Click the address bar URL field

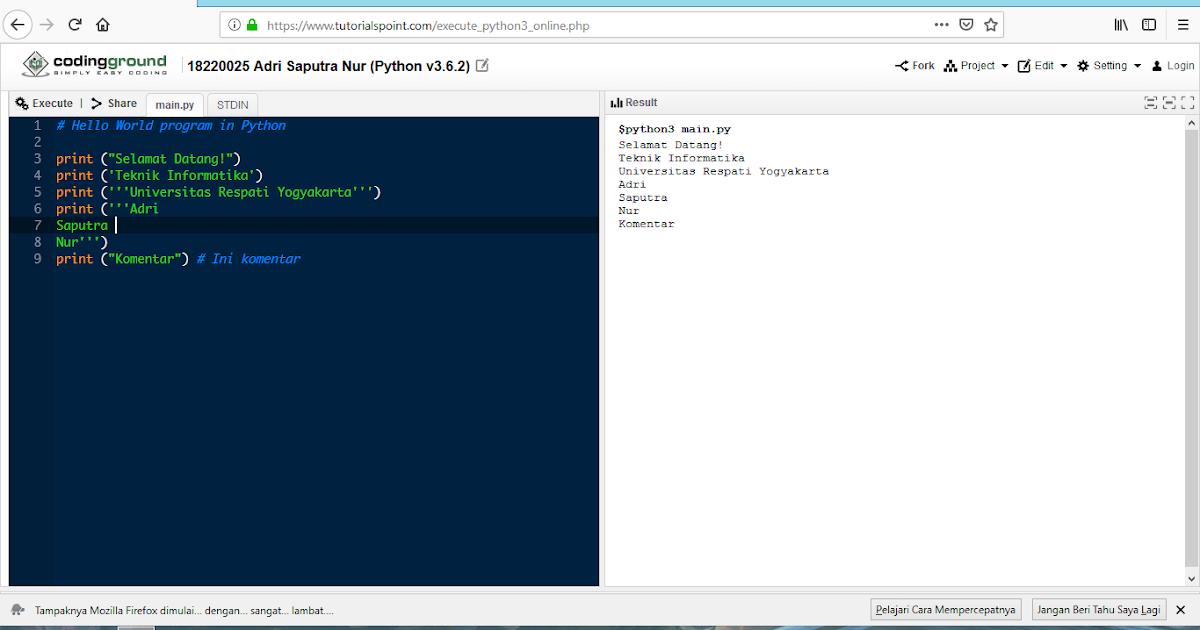click(x=600, y=25)
